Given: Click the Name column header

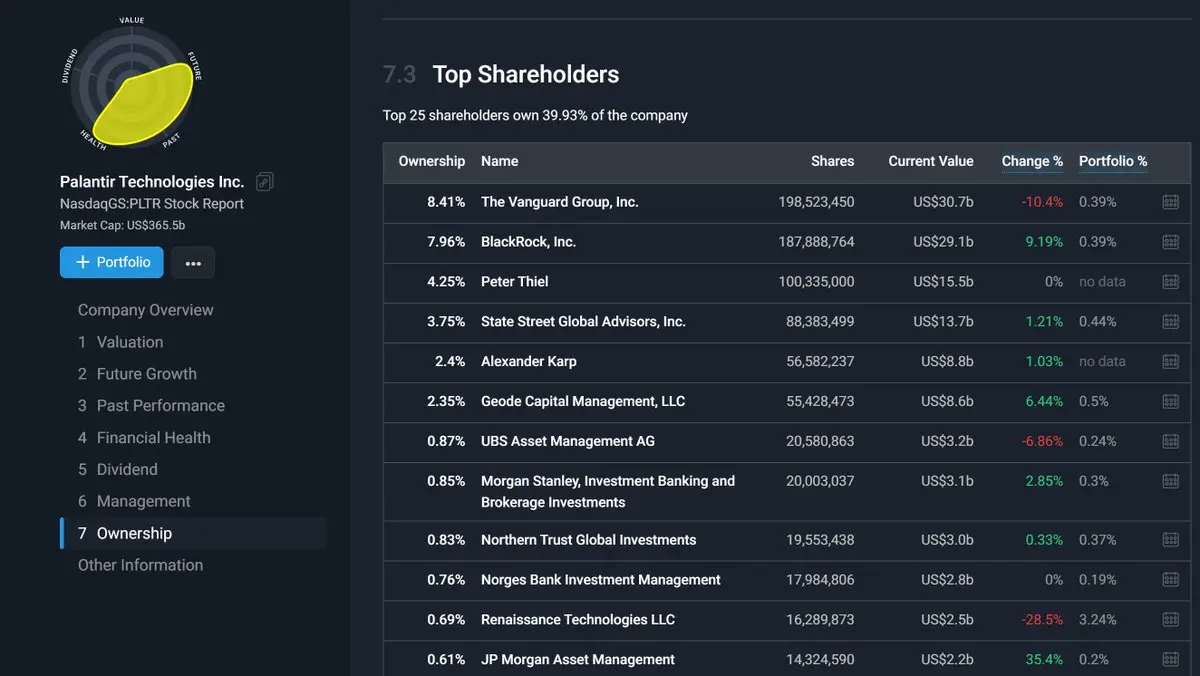Looking at the screenshot, I should click(500, 161).
